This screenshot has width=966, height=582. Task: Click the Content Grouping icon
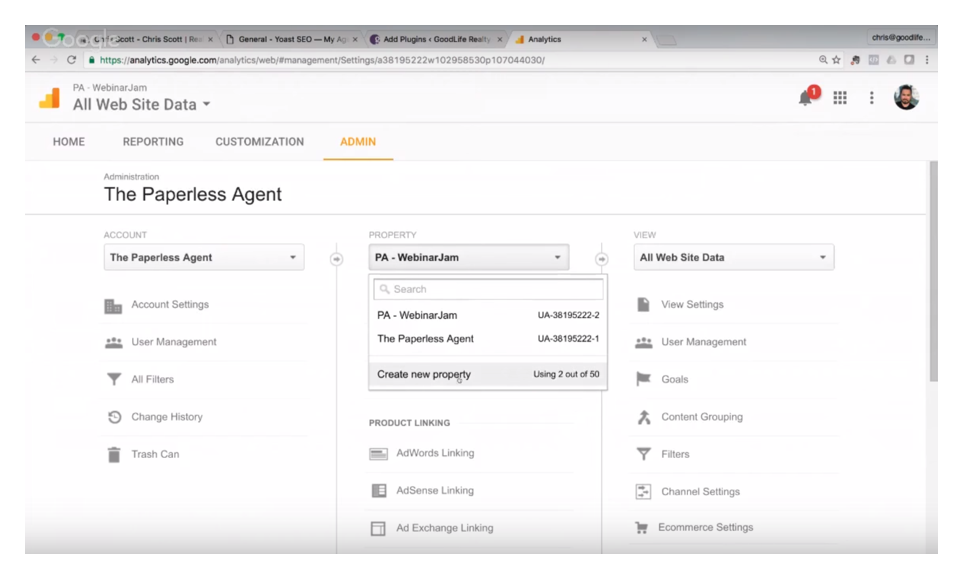coord(644,417)
